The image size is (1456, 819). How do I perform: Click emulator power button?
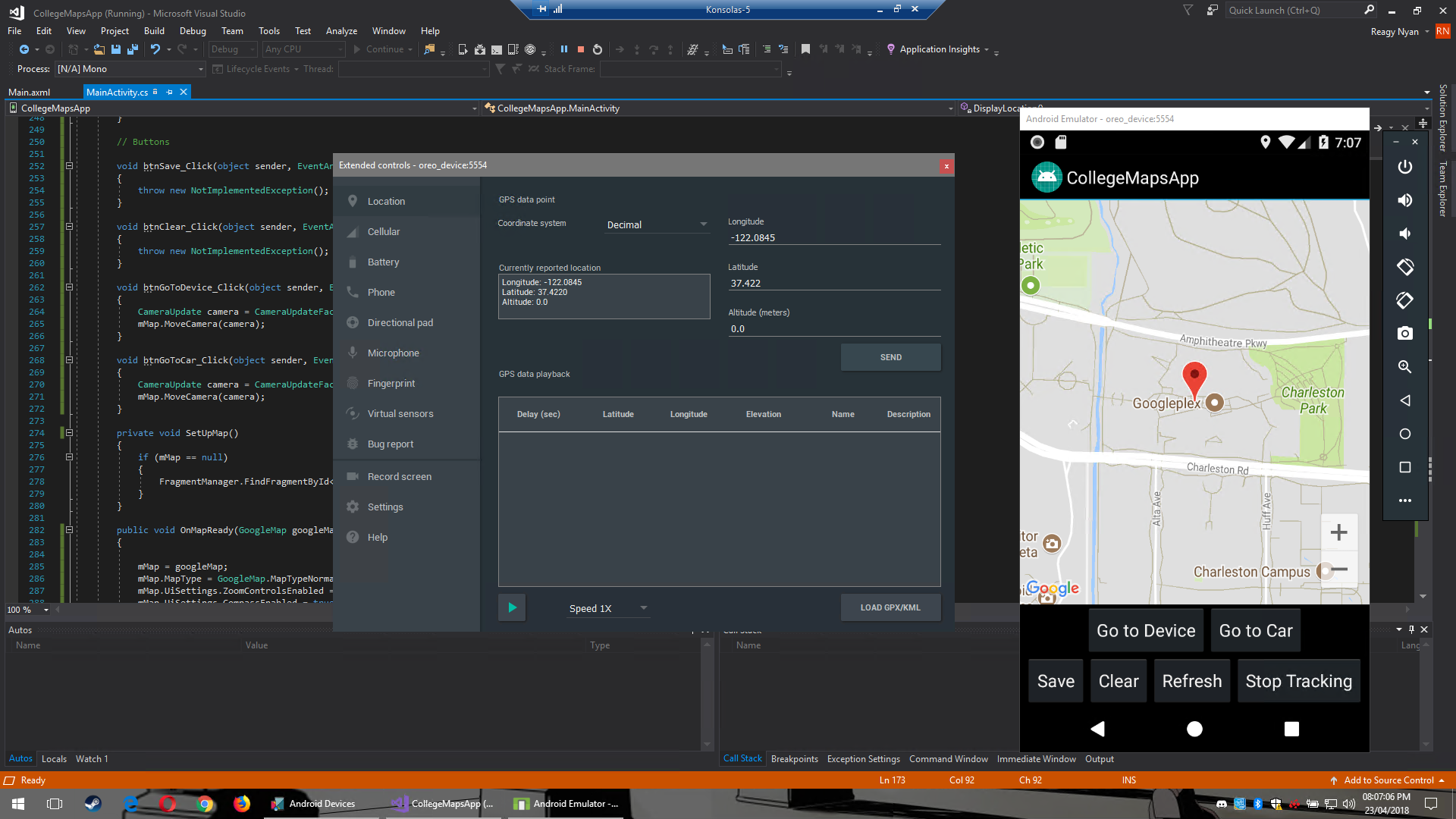pyautogui.click(x=1405, y=167)
